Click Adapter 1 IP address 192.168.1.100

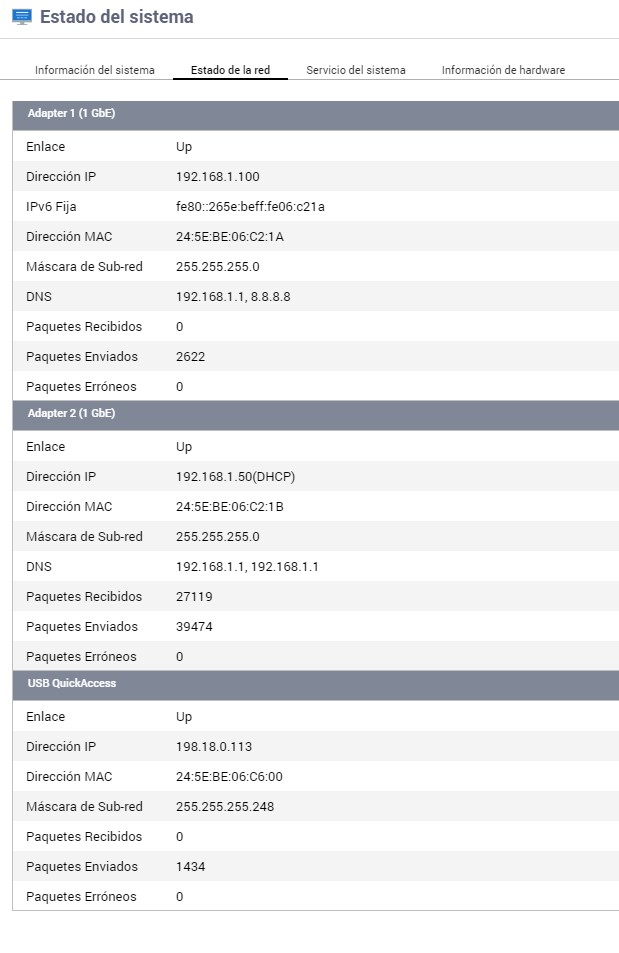[217, 177]
